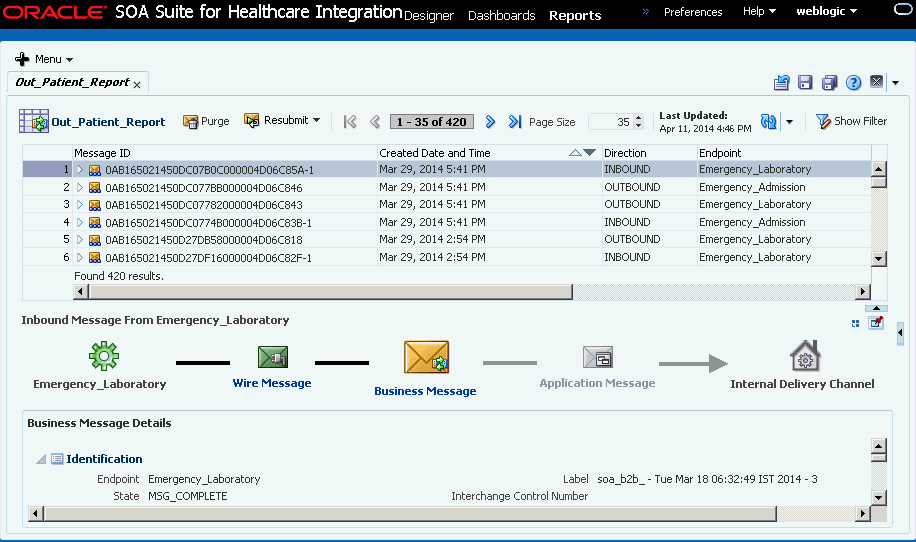Click the table horizontal scrollbar left arrow

pos(80,291)
